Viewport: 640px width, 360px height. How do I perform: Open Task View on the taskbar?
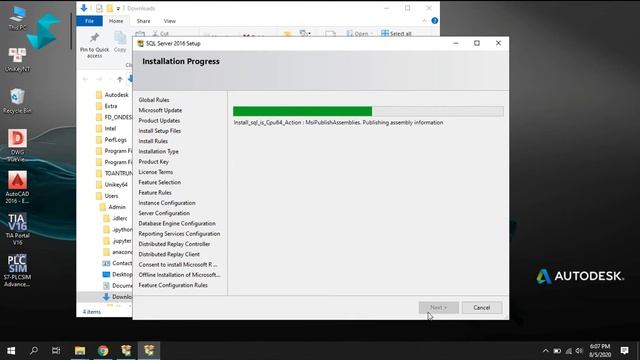click(56, 351)
